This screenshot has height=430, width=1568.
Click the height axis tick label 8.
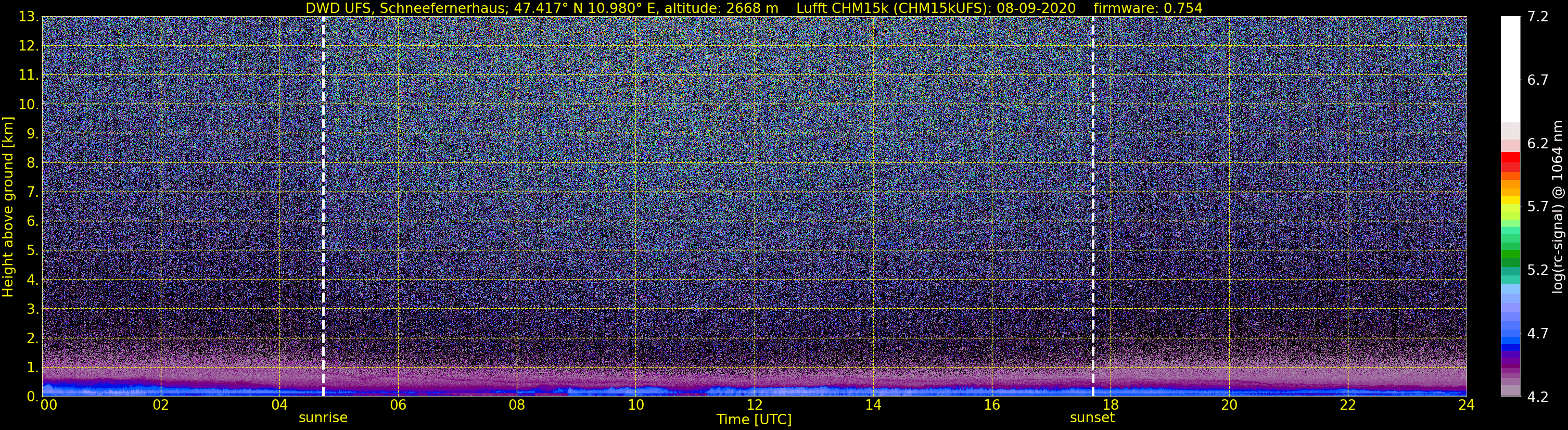click(x=33, y=163)
